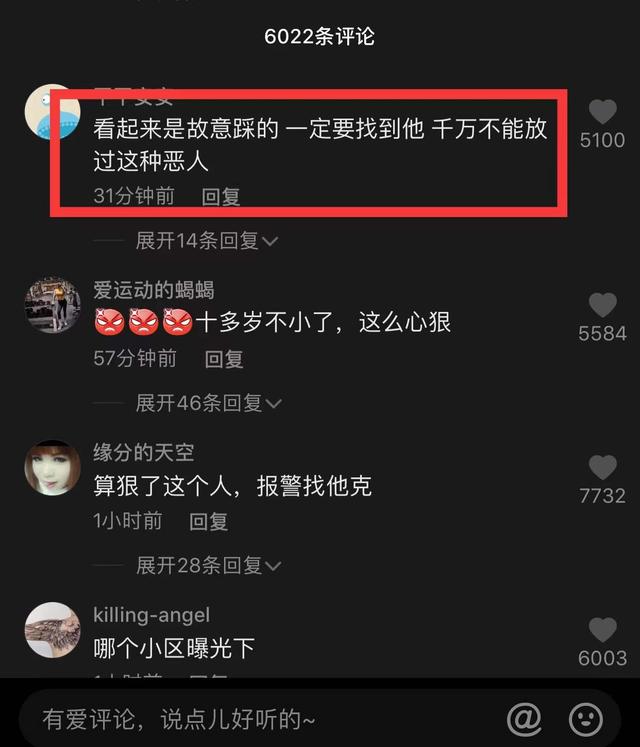Expand 展开46条回复 replies
Viewport: 640px width, 747px height.
pos(208,403)
